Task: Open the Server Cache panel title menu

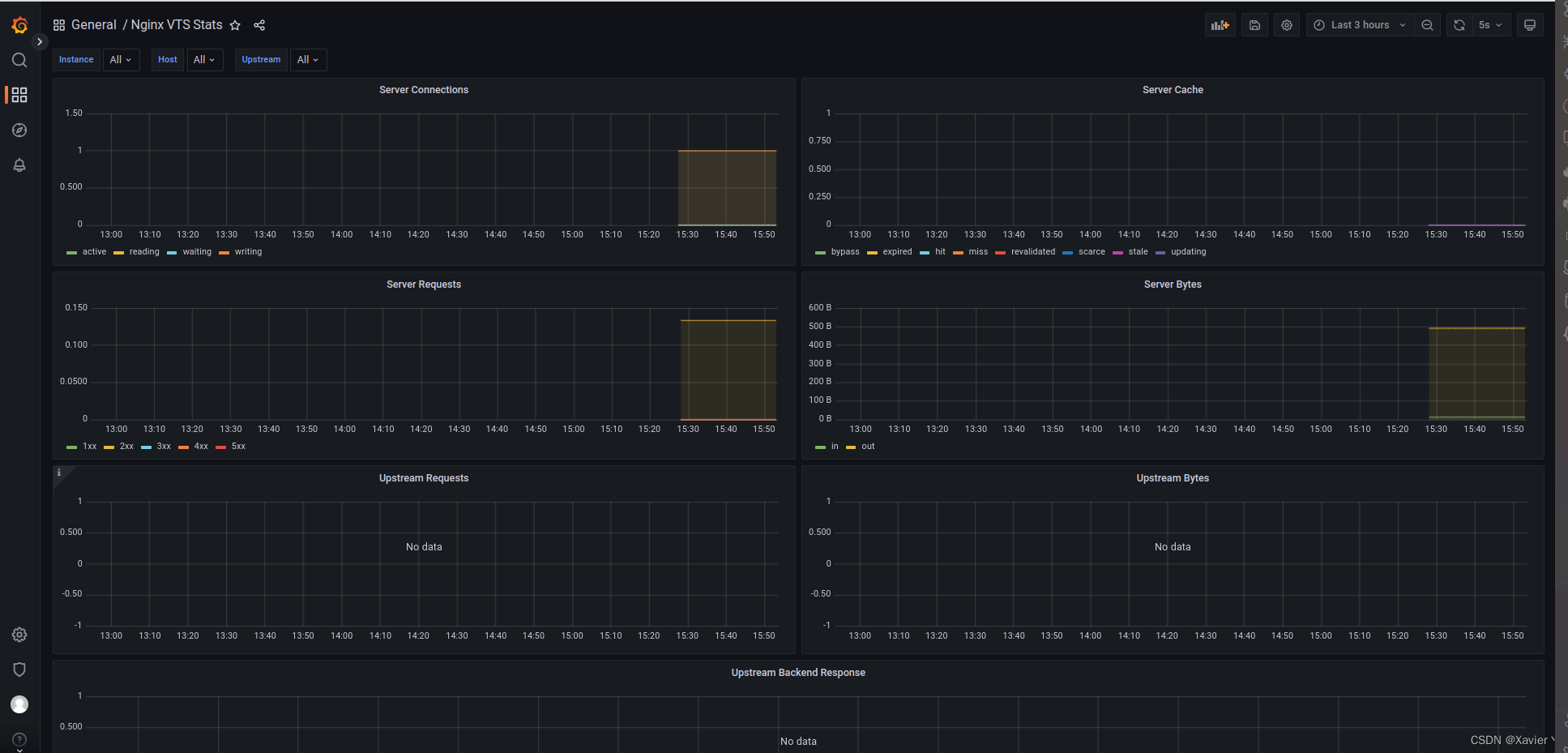Action: (1173, 90)
